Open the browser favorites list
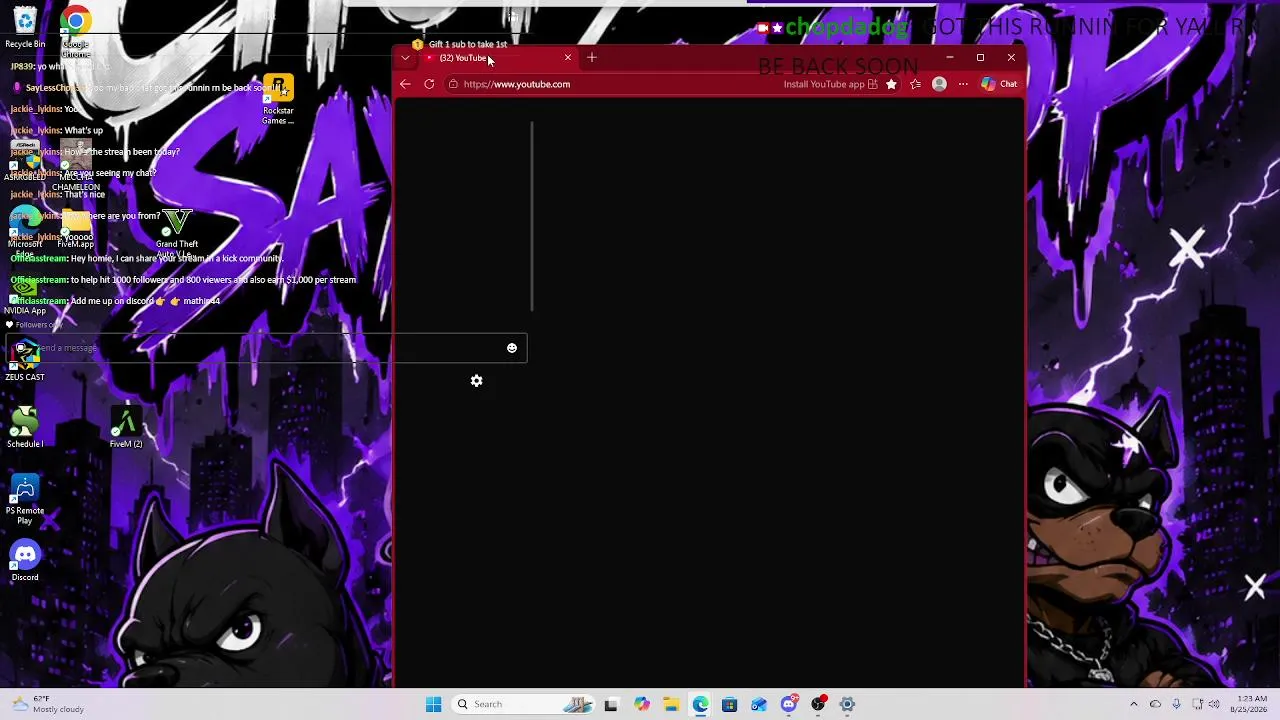 click(915, 84)
